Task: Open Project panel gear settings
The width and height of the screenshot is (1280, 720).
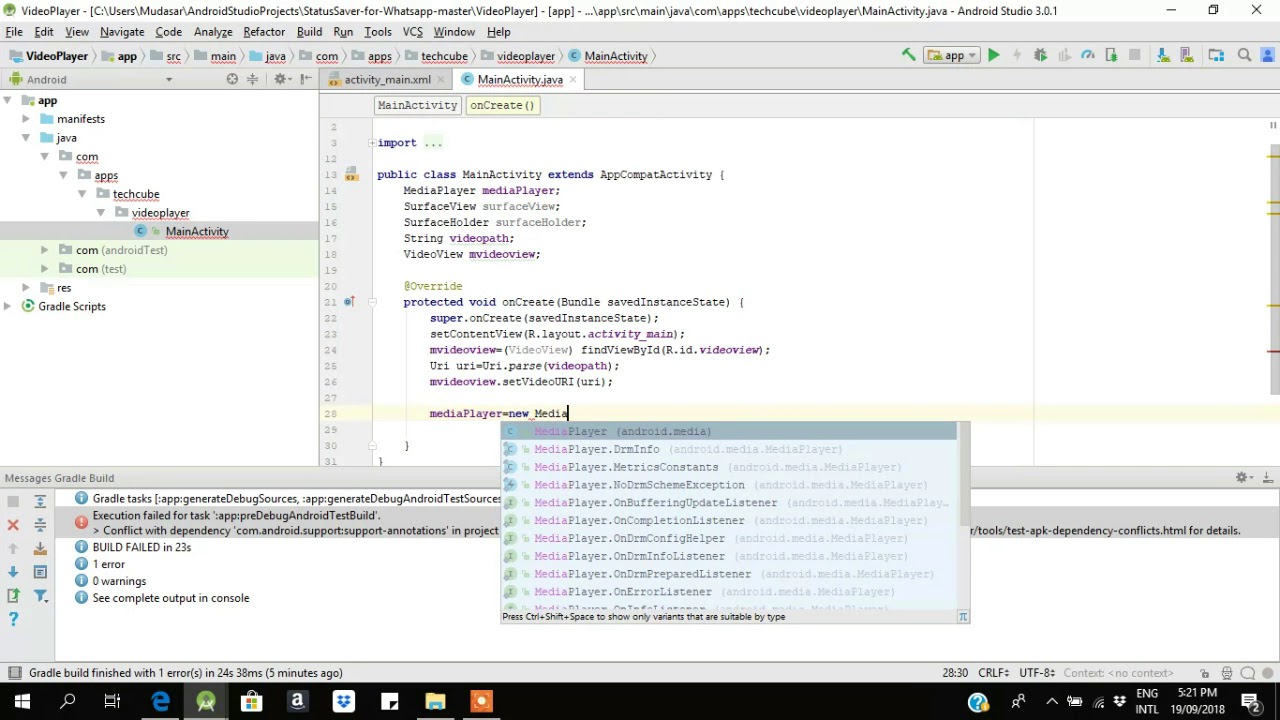Action: click(x=281, y=79)
